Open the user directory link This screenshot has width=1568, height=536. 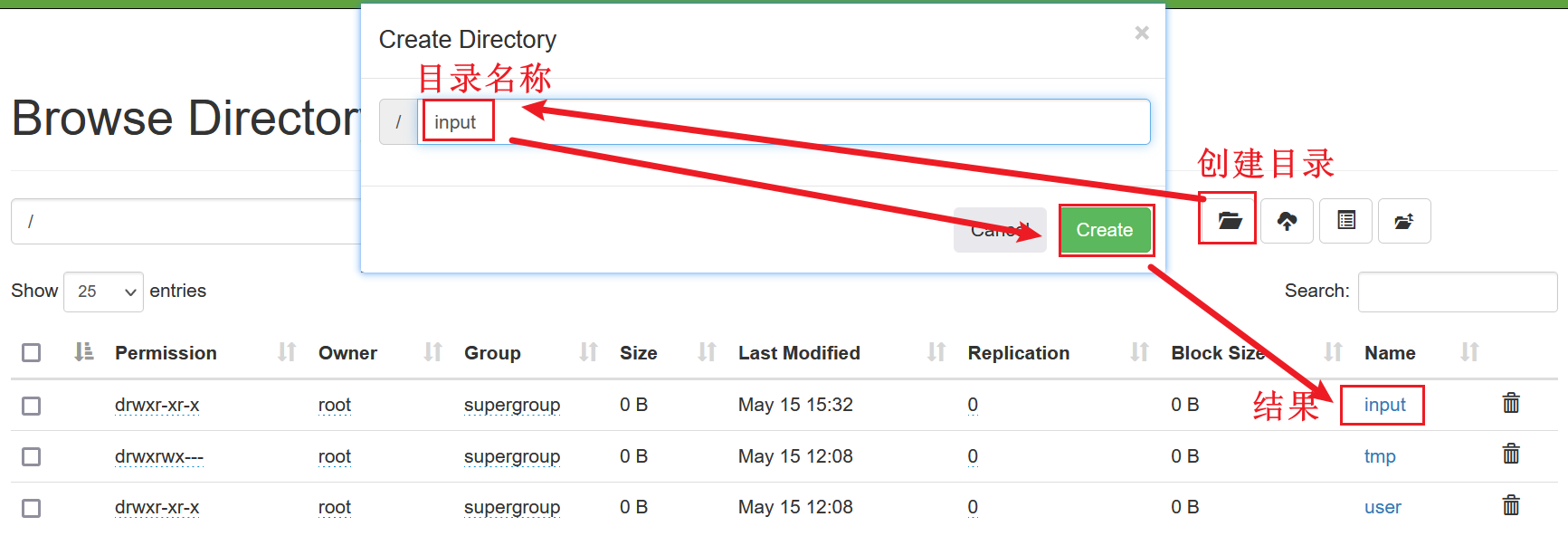(1383, 507)
